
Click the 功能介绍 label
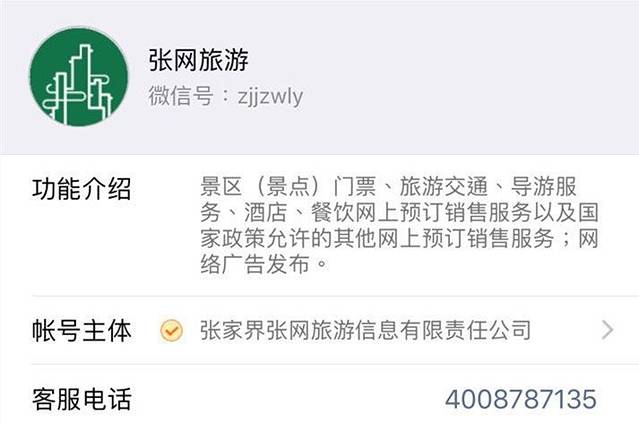click(x=82, y=189)
